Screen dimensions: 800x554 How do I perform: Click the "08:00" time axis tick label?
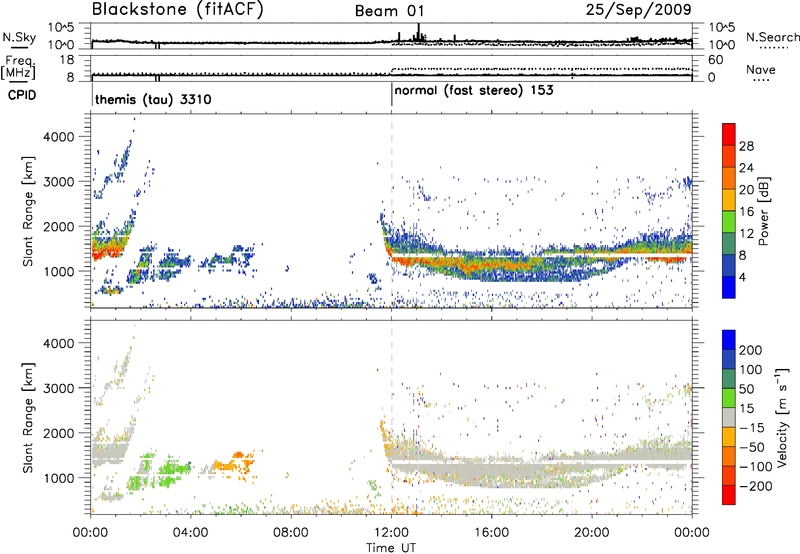point(291,533)
